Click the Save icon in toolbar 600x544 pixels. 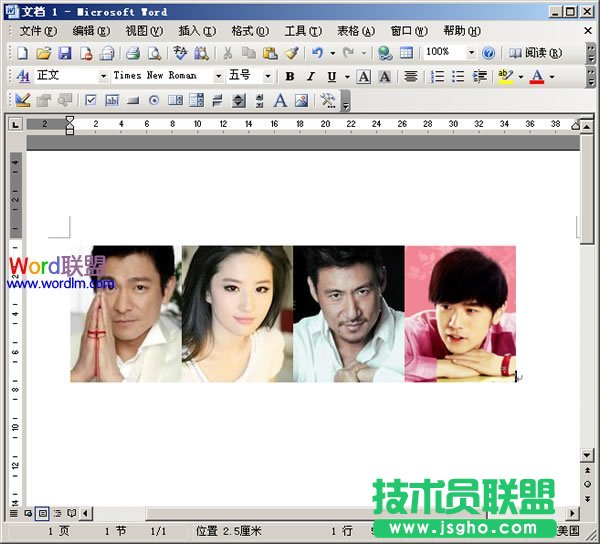[x=65, y=53]
